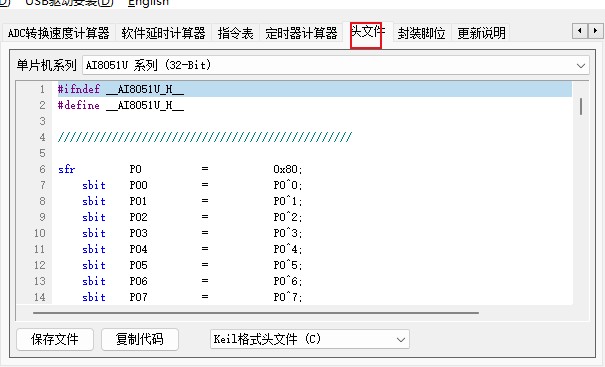The height and width of the screenshot is (367, 605).
Task: Click the sbit P01 line
Action: (192, 201)
